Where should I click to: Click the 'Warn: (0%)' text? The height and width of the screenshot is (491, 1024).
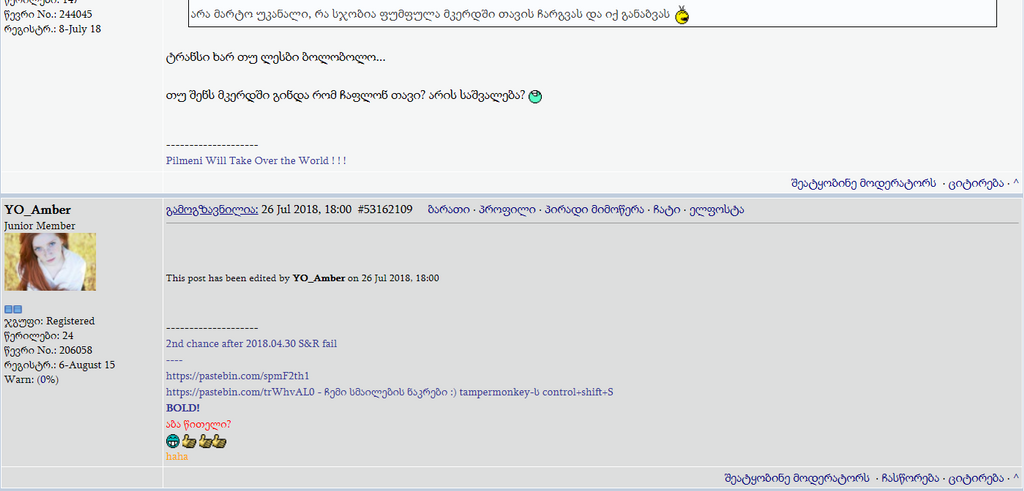tap(31, 379)
